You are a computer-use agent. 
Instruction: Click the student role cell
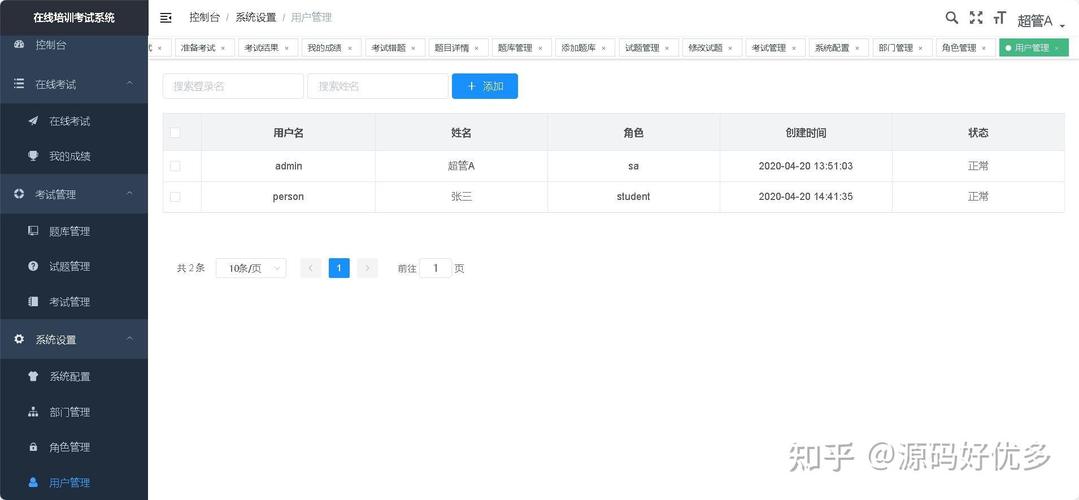click(x=633, y=197)
